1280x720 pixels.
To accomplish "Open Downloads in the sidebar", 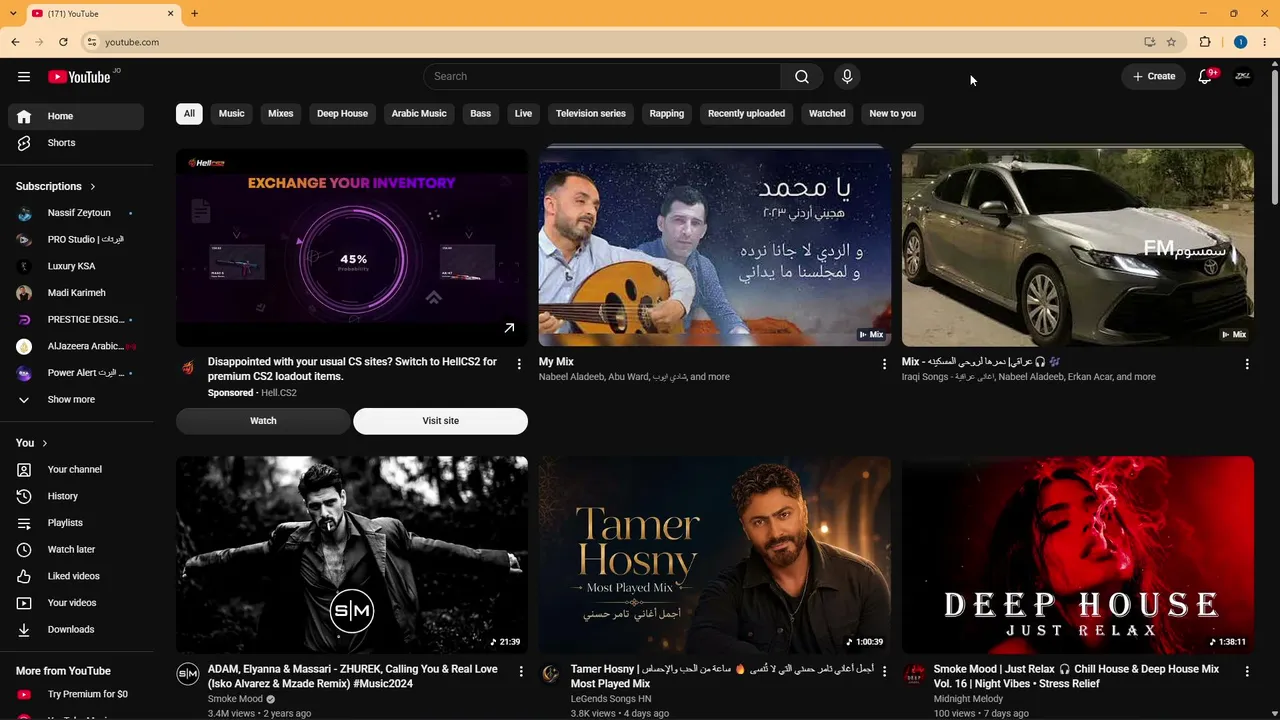I will click(x=76, y=629).
